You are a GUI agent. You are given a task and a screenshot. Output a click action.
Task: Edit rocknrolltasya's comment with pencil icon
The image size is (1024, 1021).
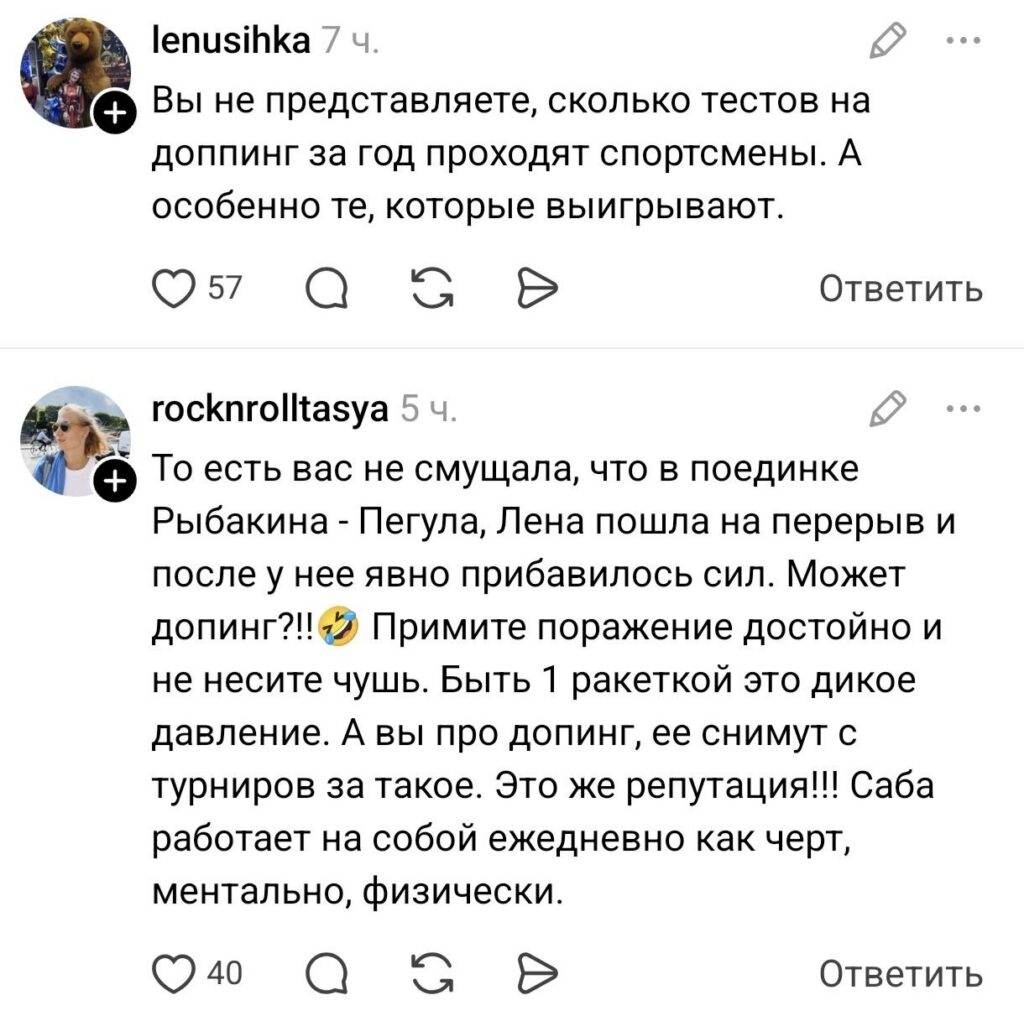pyautogui.click(x=886, y=408)
